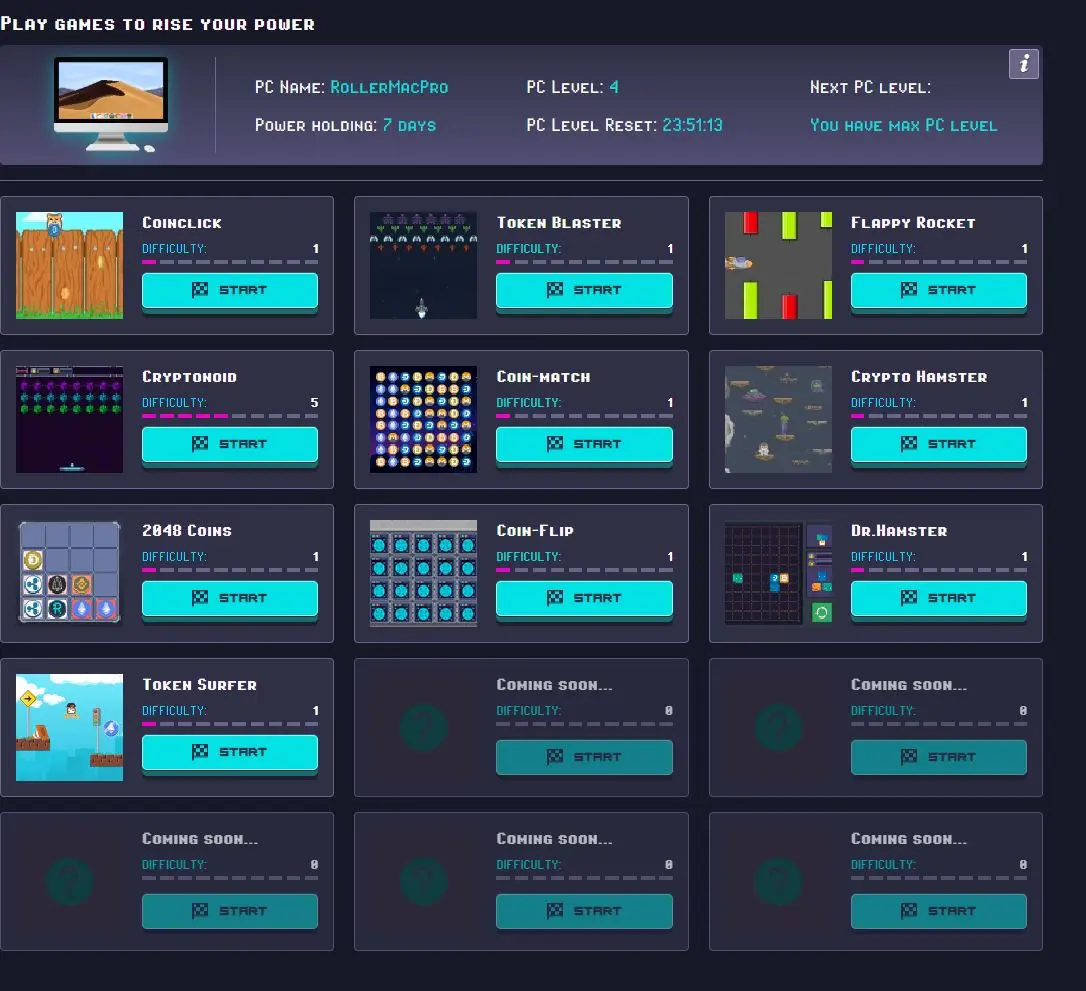Click the Coin-Match game title

(544, 377)
